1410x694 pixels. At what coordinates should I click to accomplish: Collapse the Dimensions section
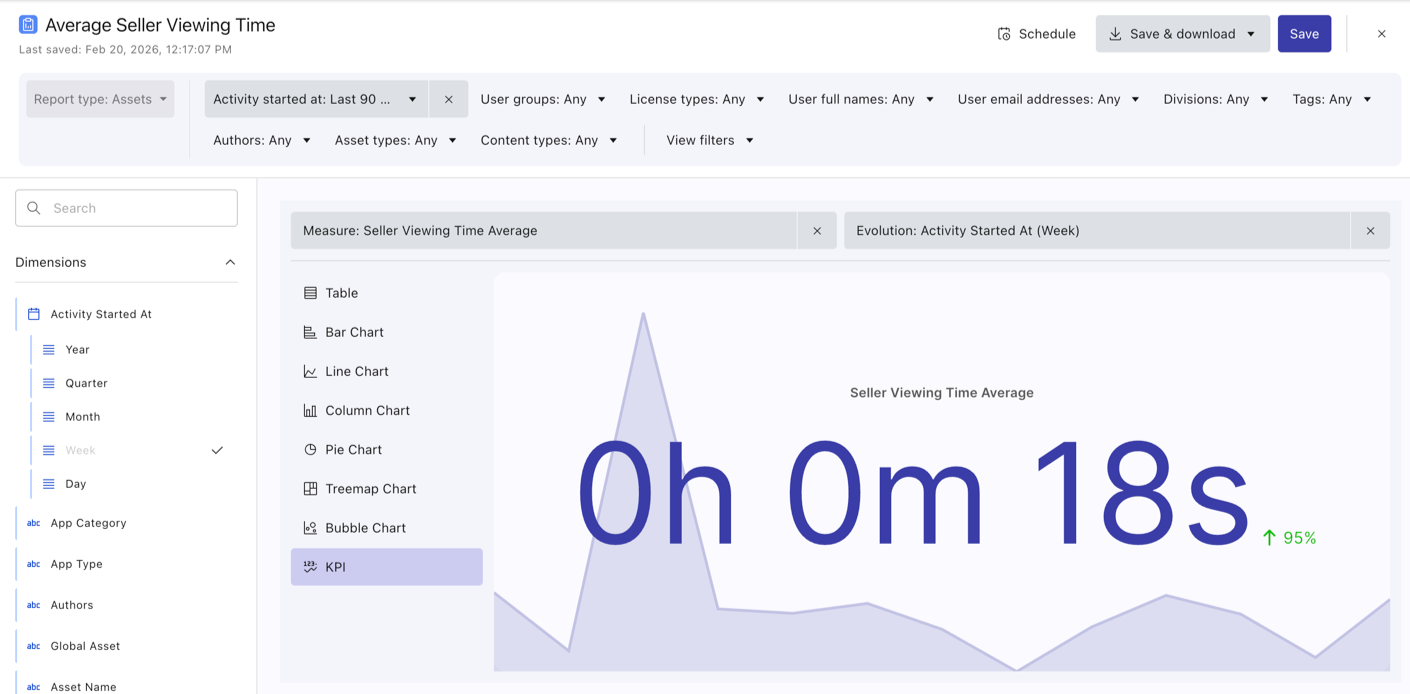point(230,262)
